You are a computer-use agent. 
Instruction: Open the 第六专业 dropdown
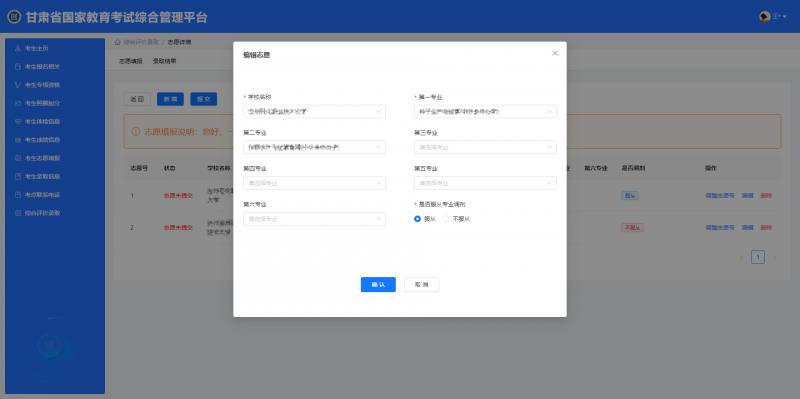coord(314,219)
